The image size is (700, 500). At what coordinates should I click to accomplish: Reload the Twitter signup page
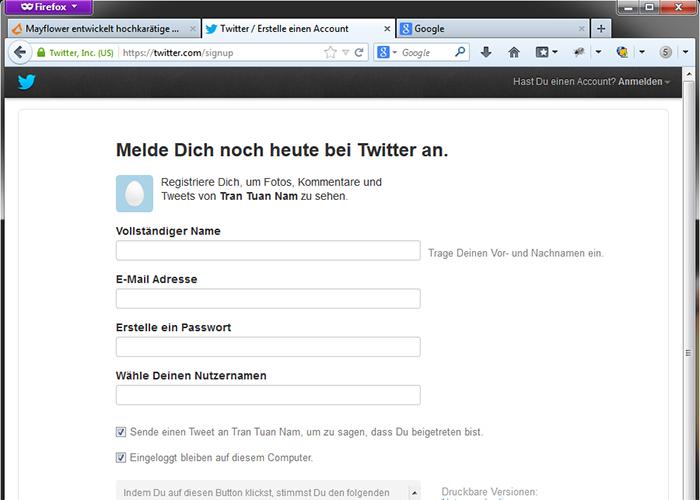(x=358, y=53)
